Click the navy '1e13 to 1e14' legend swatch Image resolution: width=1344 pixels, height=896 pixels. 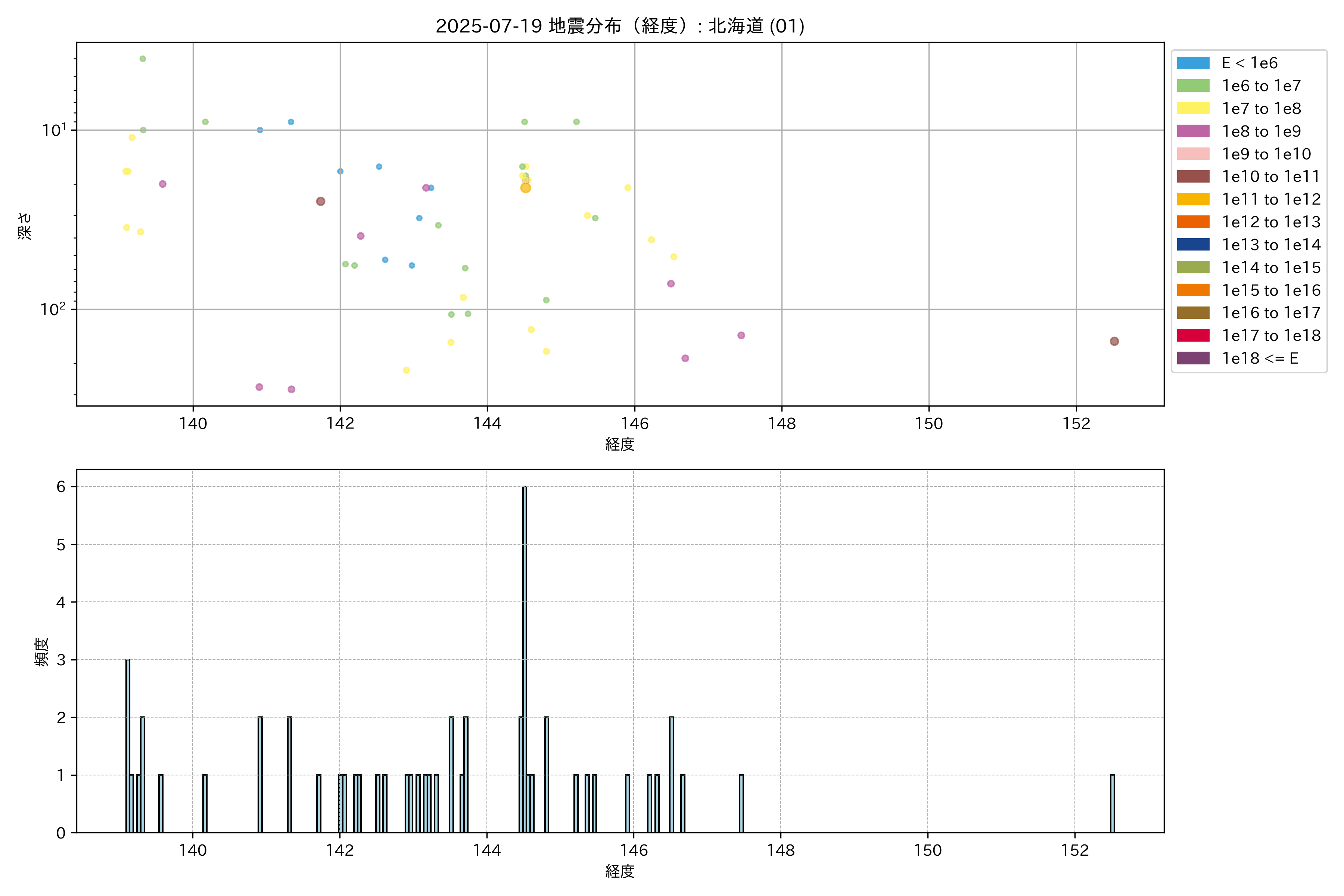1192,245
